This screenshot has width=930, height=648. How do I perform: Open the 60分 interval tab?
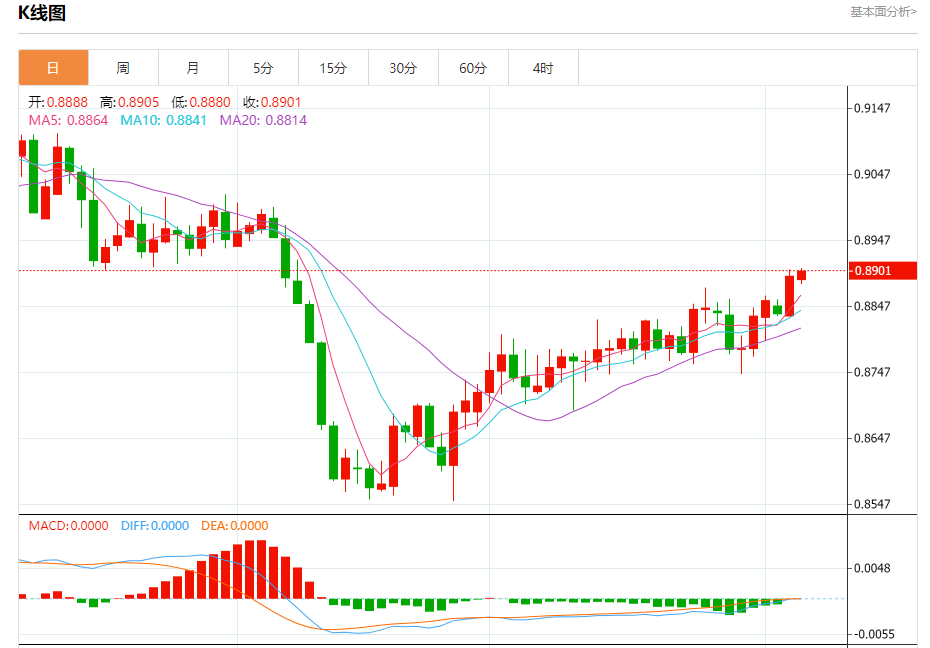tap(473, 68)
